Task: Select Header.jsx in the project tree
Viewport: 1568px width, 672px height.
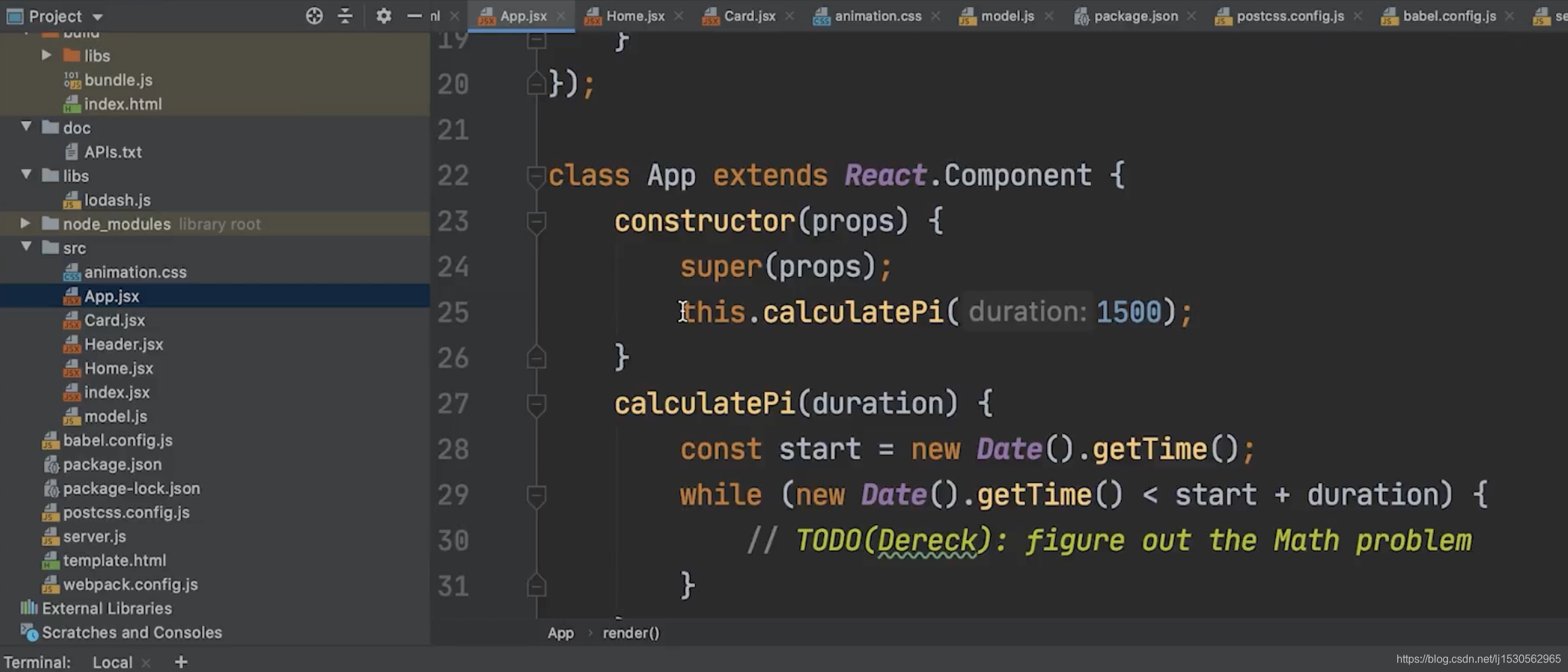Action: [x=123, y=344]
